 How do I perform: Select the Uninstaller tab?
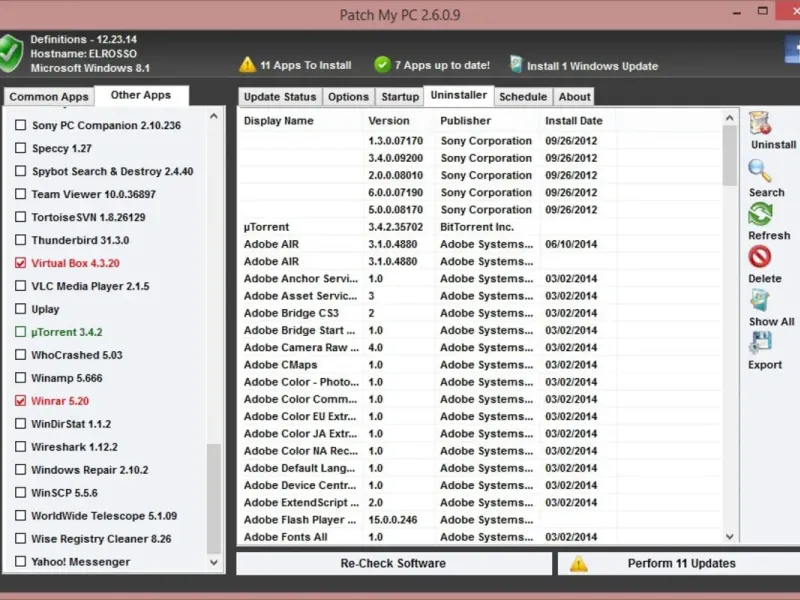click(x=459, y=95)
